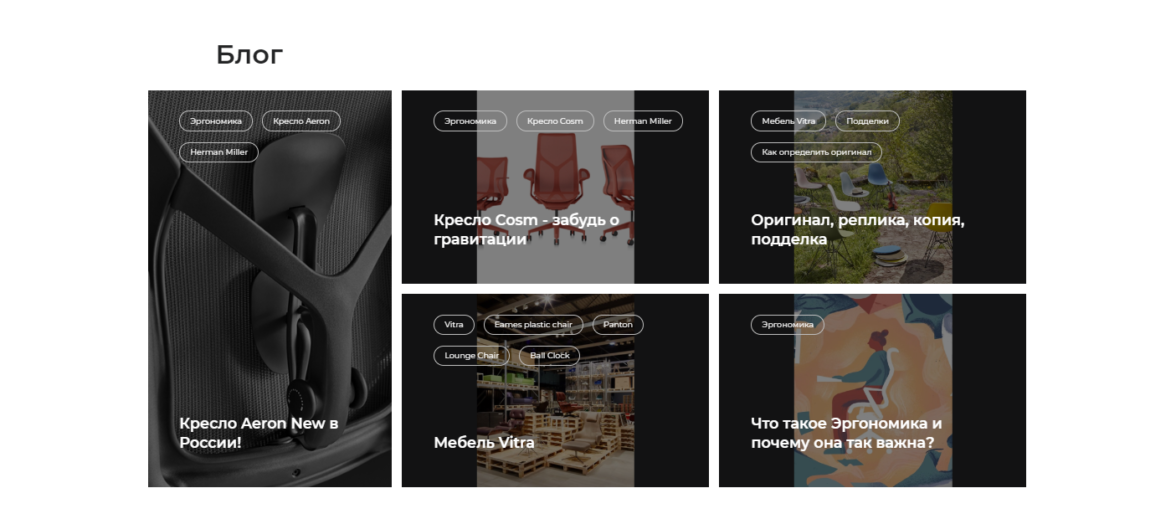The image size is (1176, 519).
Task: Open the "Кресло Aeron New в России!" article
Action: pos(258,433)
